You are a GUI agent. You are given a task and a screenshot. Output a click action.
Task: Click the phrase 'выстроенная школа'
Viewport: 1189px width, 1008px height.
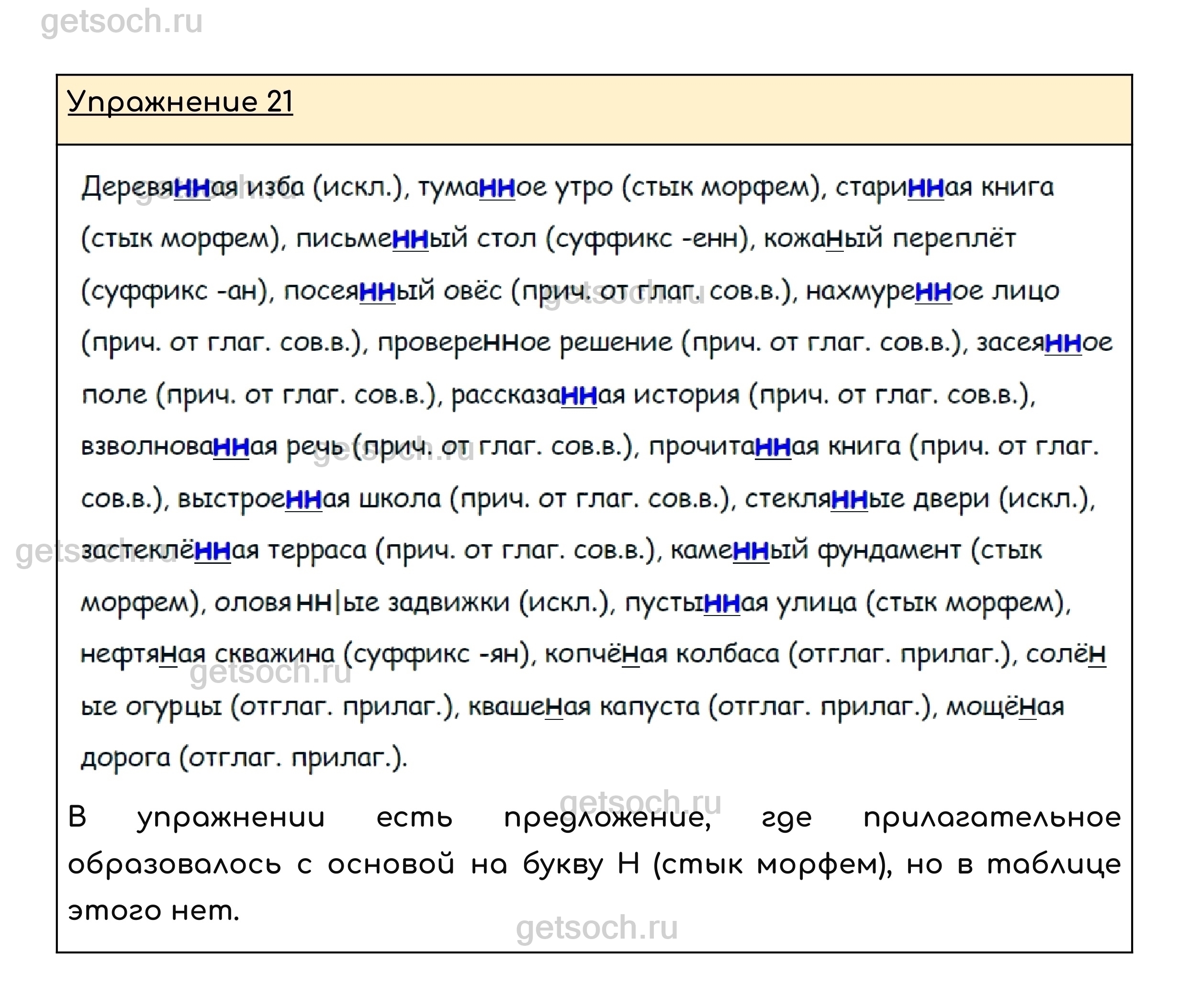tap(309, 499)
